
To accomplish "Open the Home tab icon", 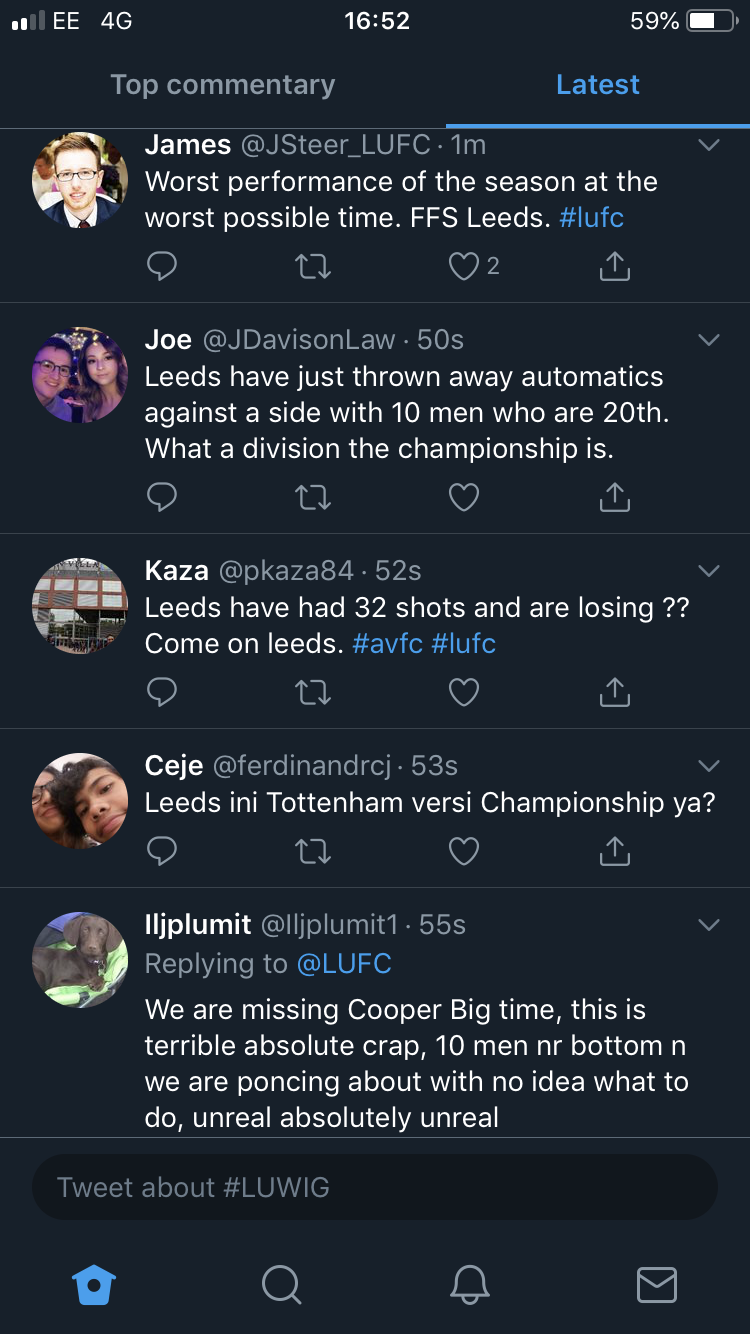I will point(95,1284).
